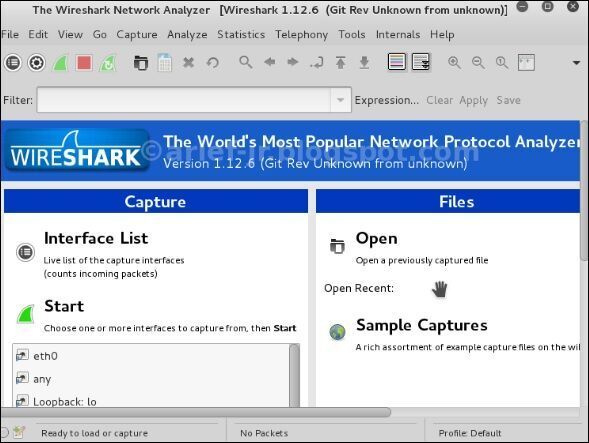
Task: Click Profile: Default in status bar
Action: (x=470, y=433)
